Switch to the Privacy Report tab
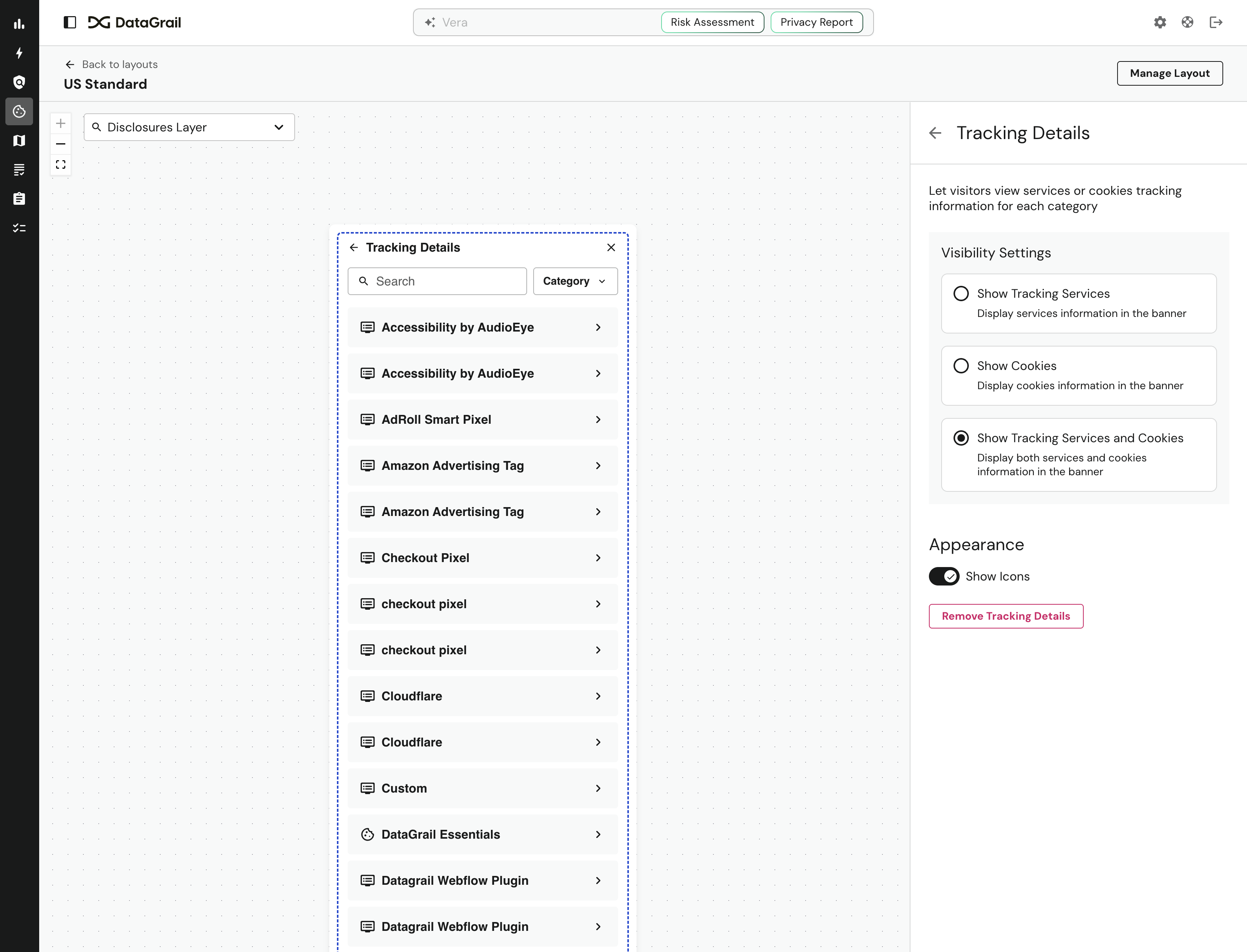 [816, 22]
